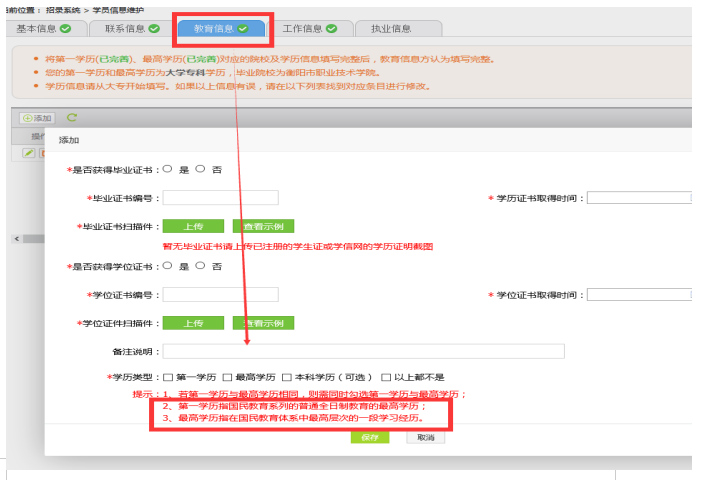This screenshot has height=480, width=722.
Task: Click the 毕业证书编号 input field
Action: click(x=220, y=198)
